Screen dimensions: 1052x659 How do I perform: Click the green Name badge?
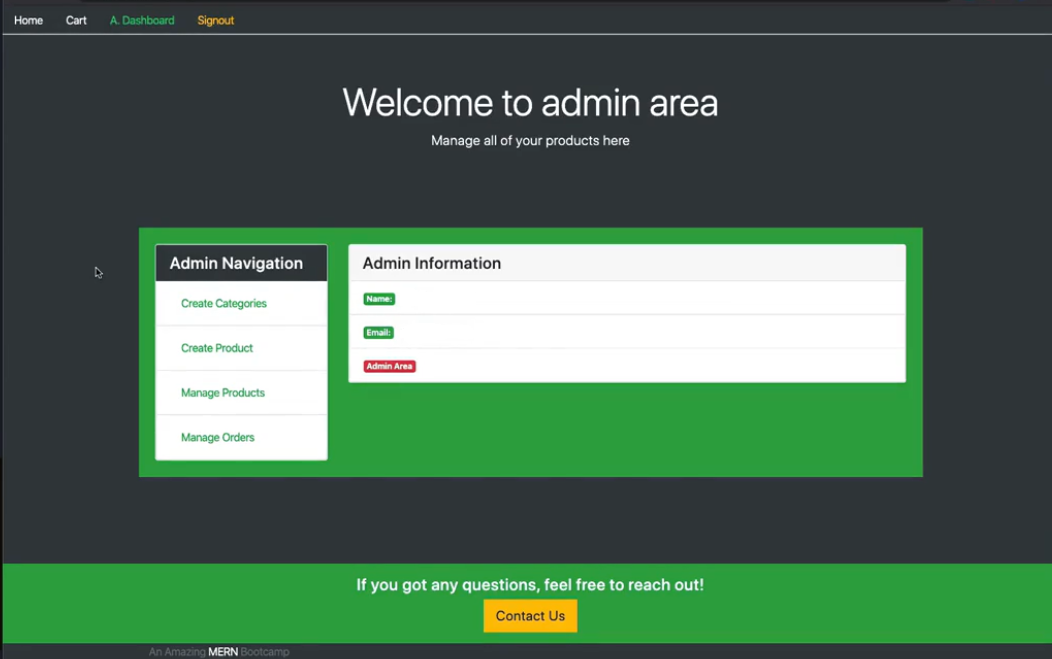(378, 298)
